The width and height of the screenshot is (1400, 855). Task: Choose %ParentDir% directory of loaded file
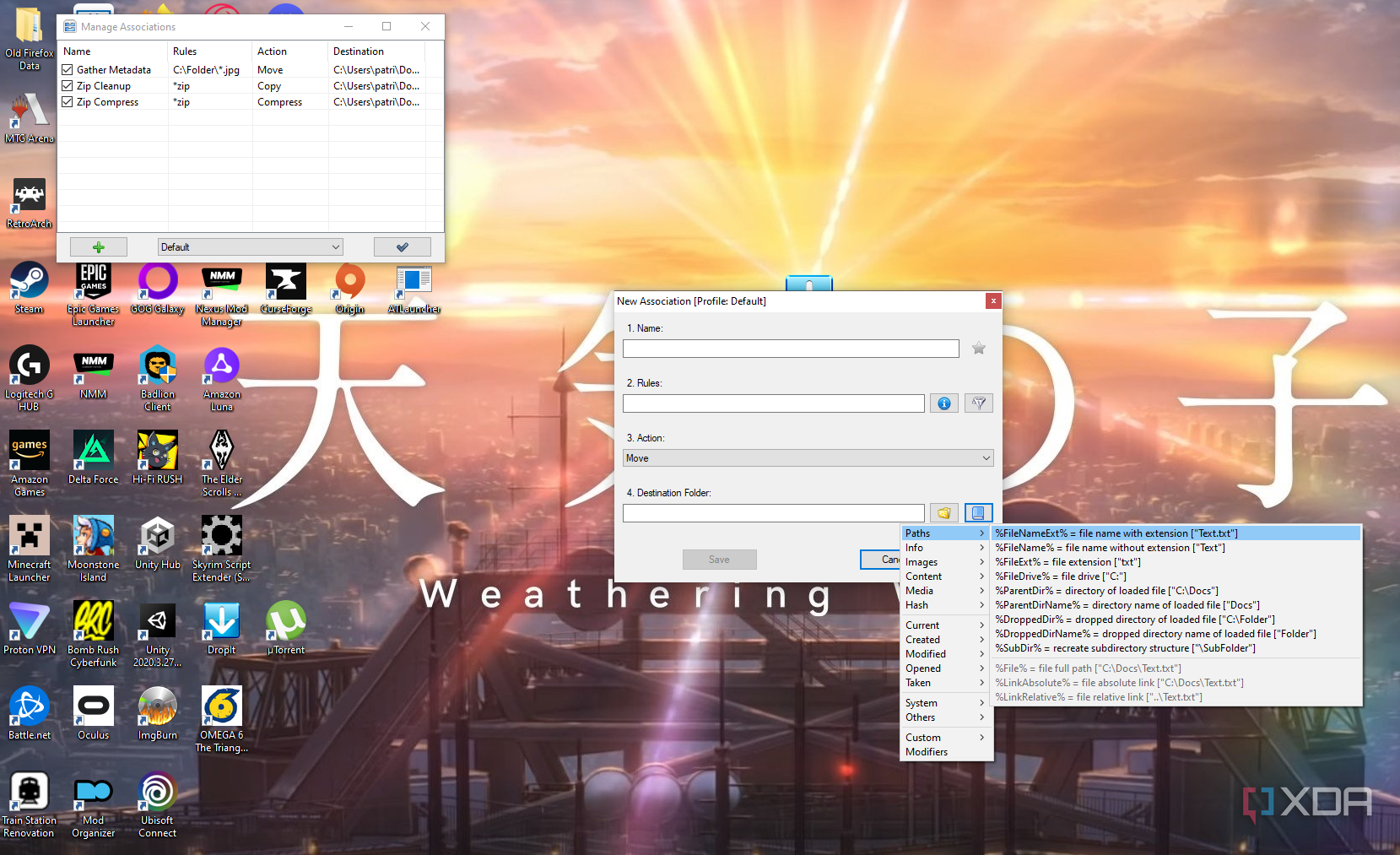point(1176,591)
